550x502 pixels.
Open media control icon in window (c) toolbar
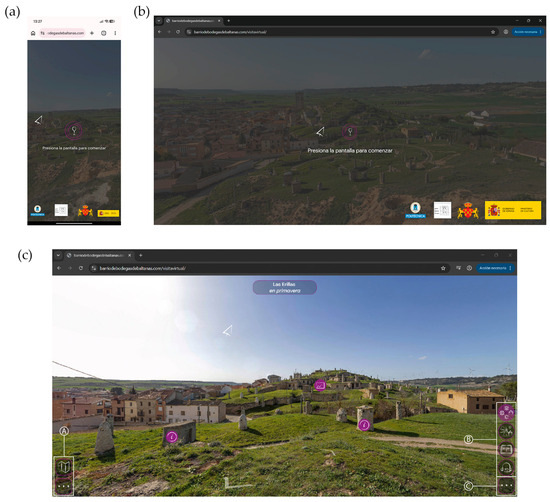pos(458,268)
